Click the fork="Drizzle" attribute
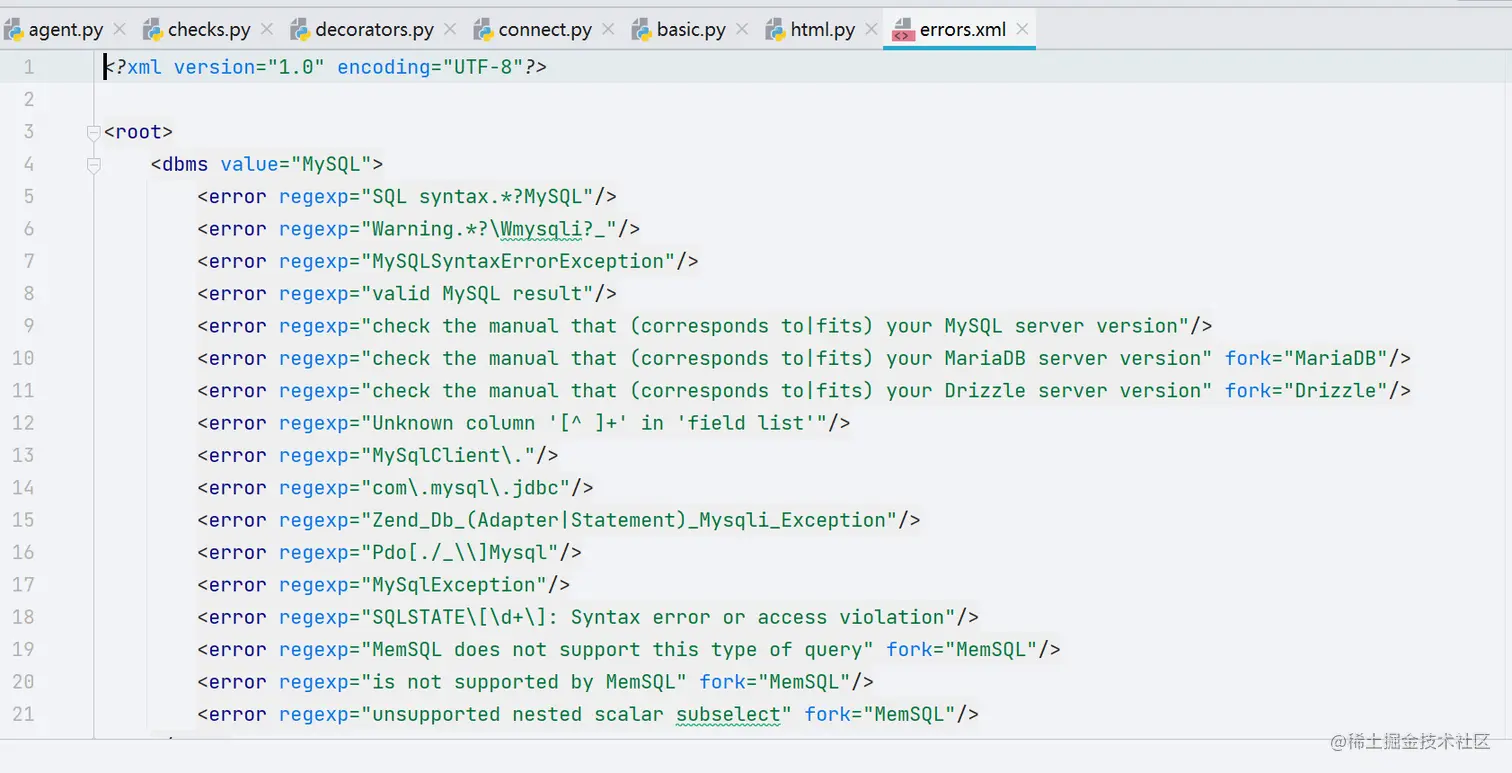The image size is (1512, 773). [x=1307, y=390]
